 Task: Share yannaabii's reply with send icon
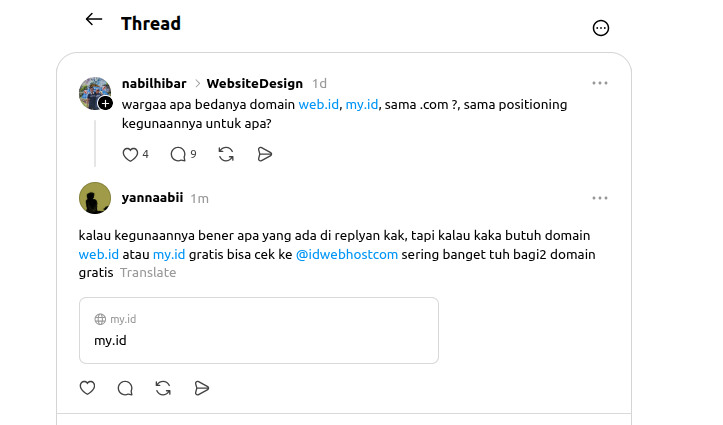201,388
